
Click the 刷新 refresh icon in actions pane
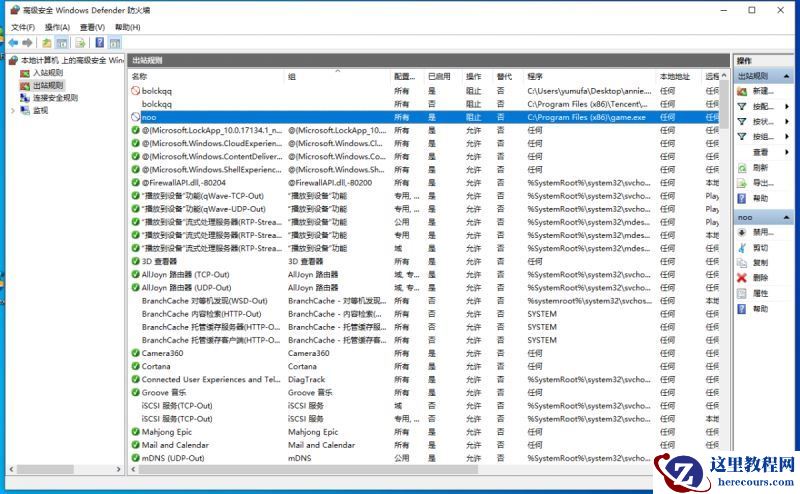[x=742, y=168]
